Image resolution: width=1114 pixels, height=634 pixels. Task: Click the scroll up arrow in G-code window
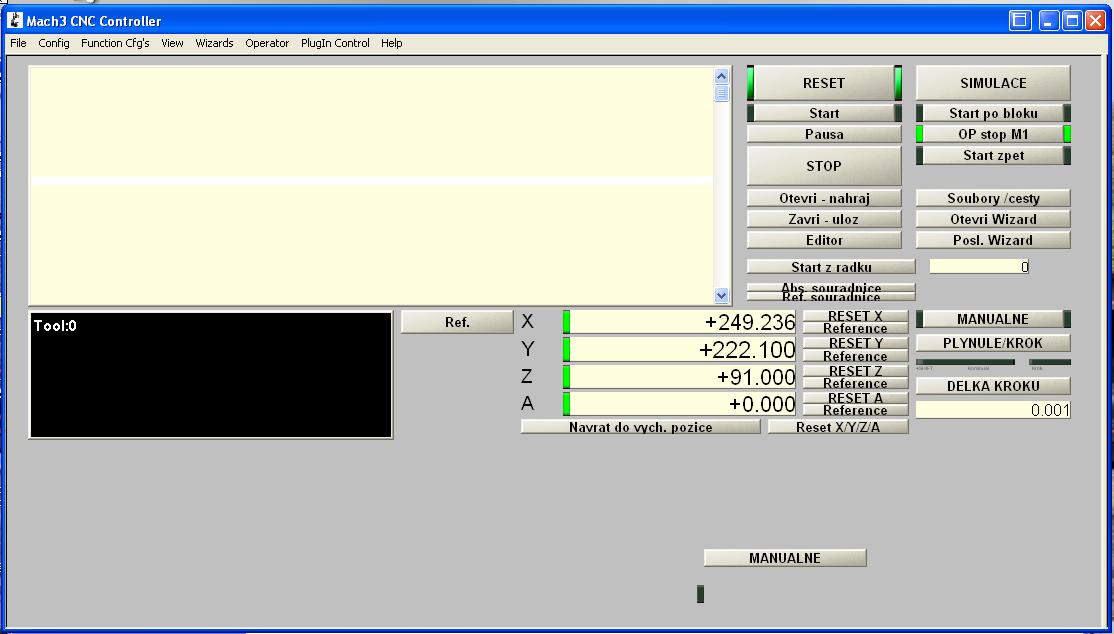(722, 76)
